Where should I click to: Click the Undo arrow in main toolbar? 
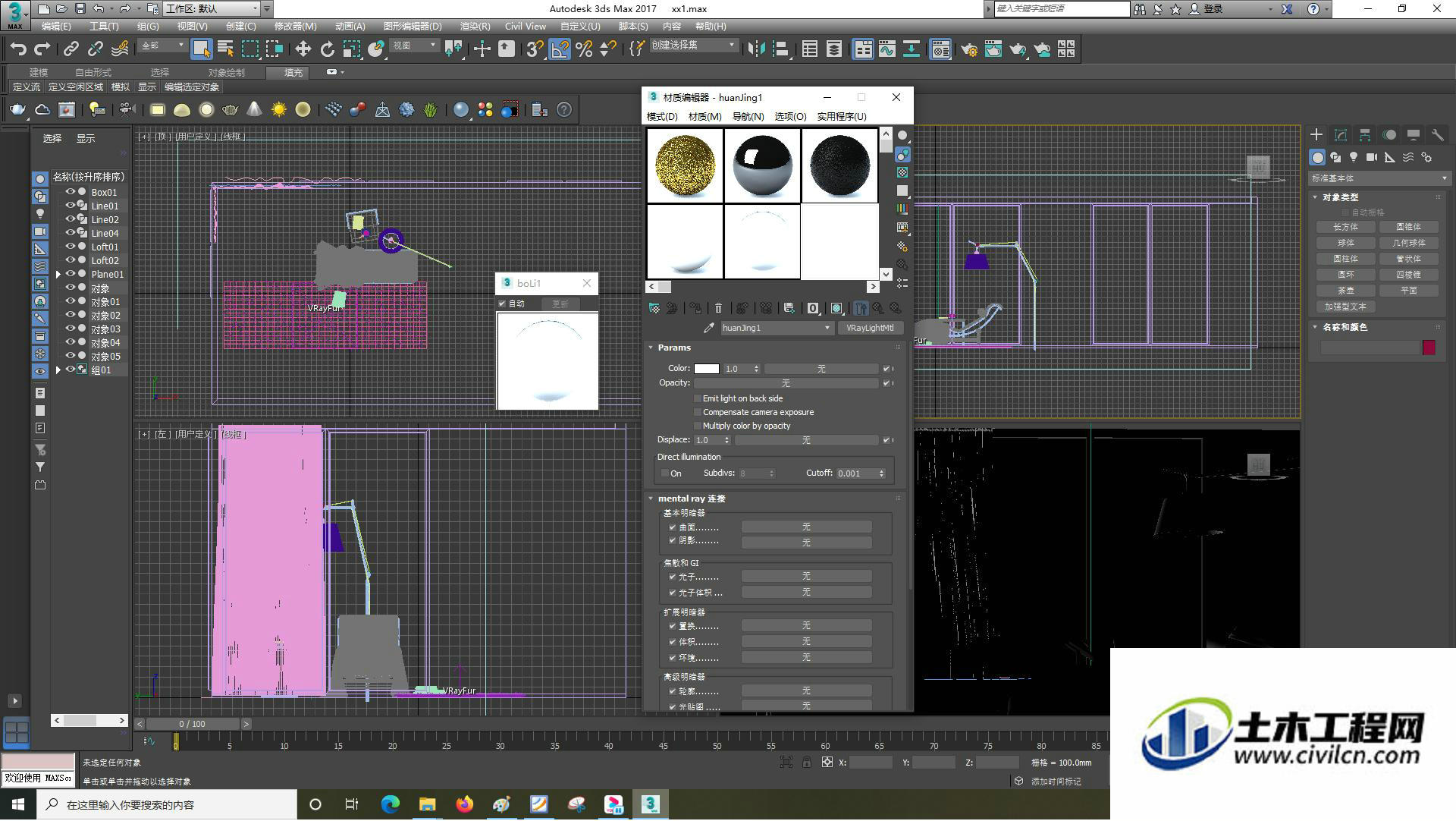(18, 49)
